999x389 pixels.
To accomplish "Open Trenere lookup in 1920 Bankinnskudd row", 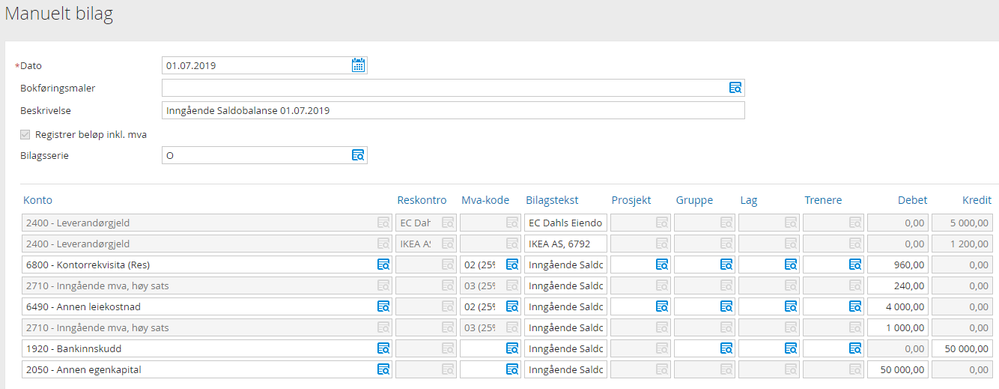I will pos(855,348).
